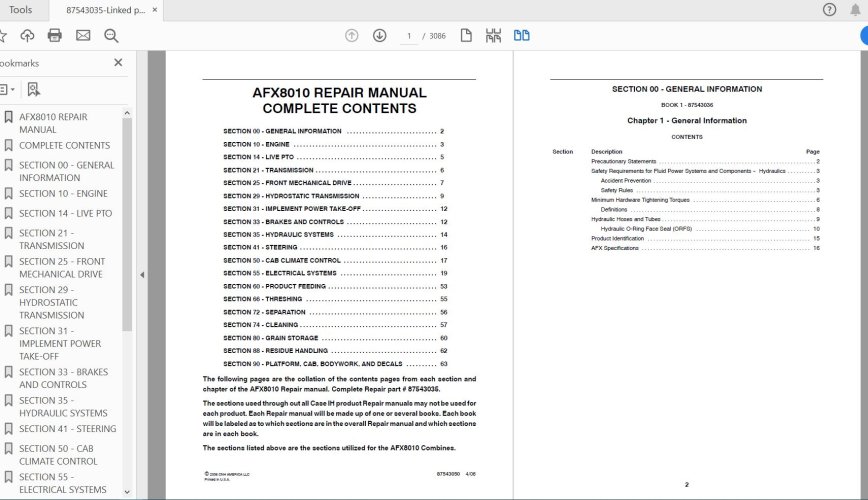Click SECTION 14 - LIVE PTO contents line
This screenshot has height=500, width=868.
[x=333, y=157]
